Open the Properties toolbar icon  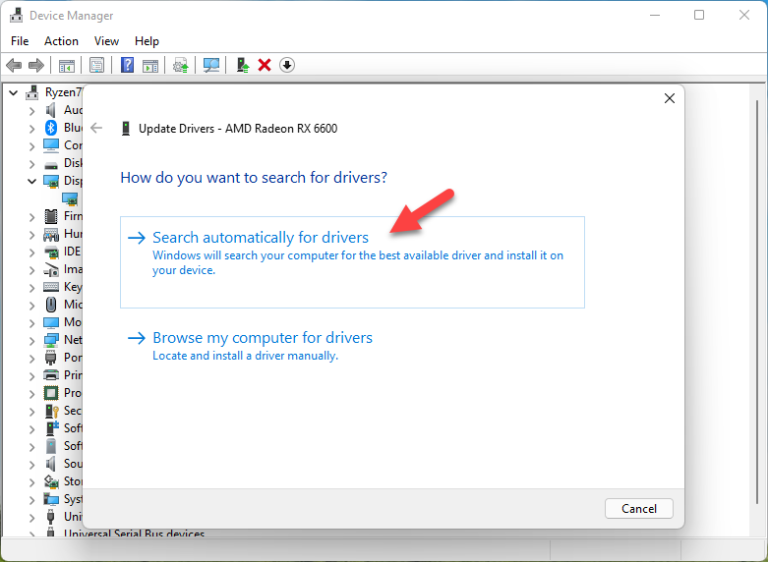click(x=96, y=65)
